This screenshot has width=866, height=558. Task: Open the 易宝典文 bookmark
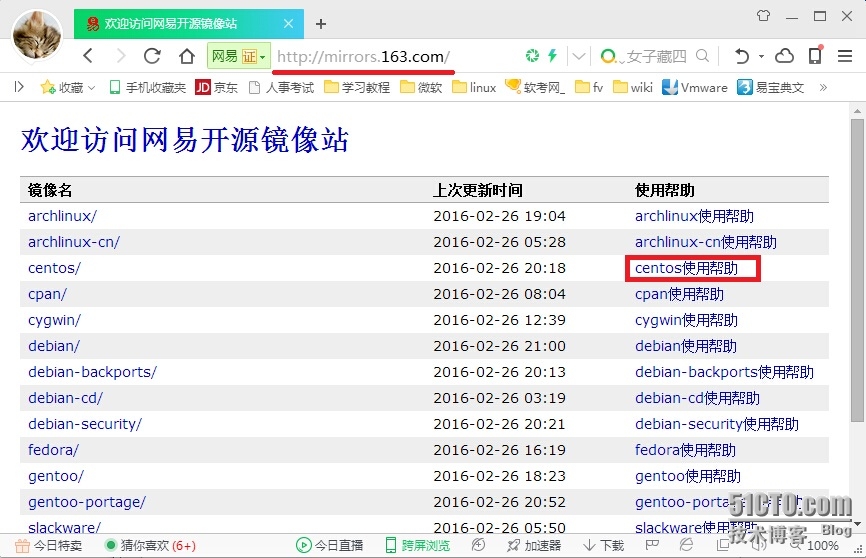tap(770, 87)
